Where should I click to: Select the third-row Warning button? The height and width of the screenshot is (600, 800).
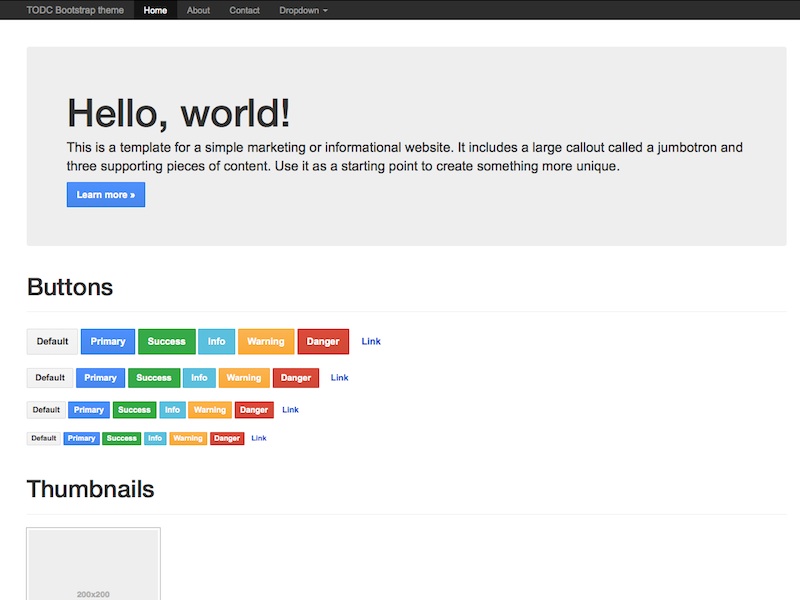coord(209,410)
